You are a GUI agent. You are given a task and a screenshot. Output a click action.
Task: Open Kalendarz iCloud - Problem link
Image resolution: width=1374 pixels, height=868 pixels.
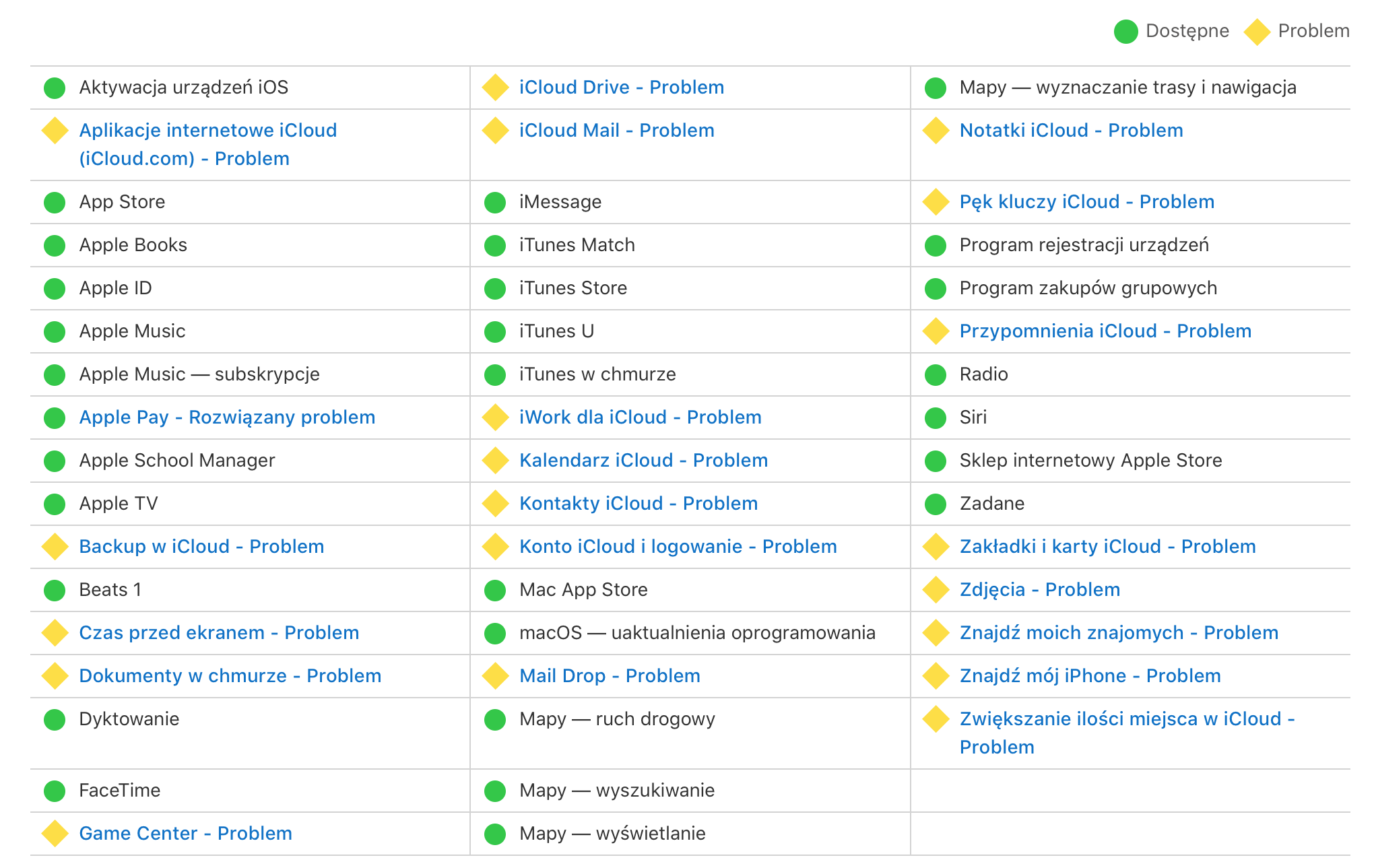click(643, 461)
